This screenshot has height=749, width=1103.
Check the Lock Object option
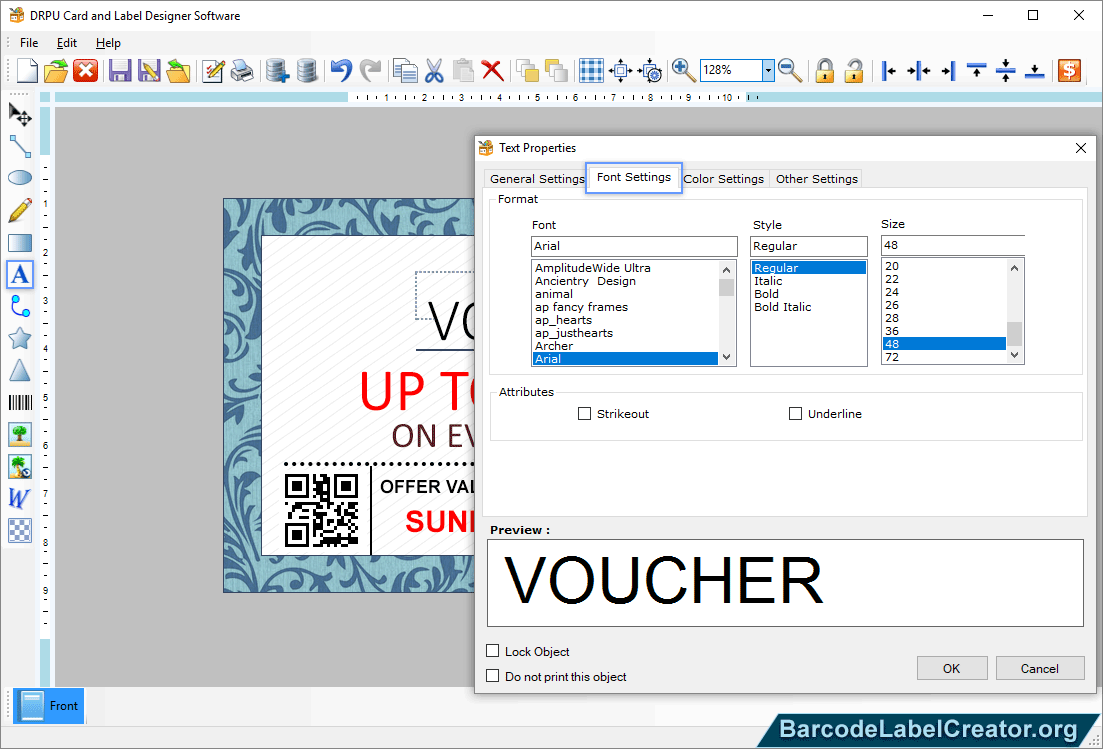pyautogui.click(x=492, y=651)
